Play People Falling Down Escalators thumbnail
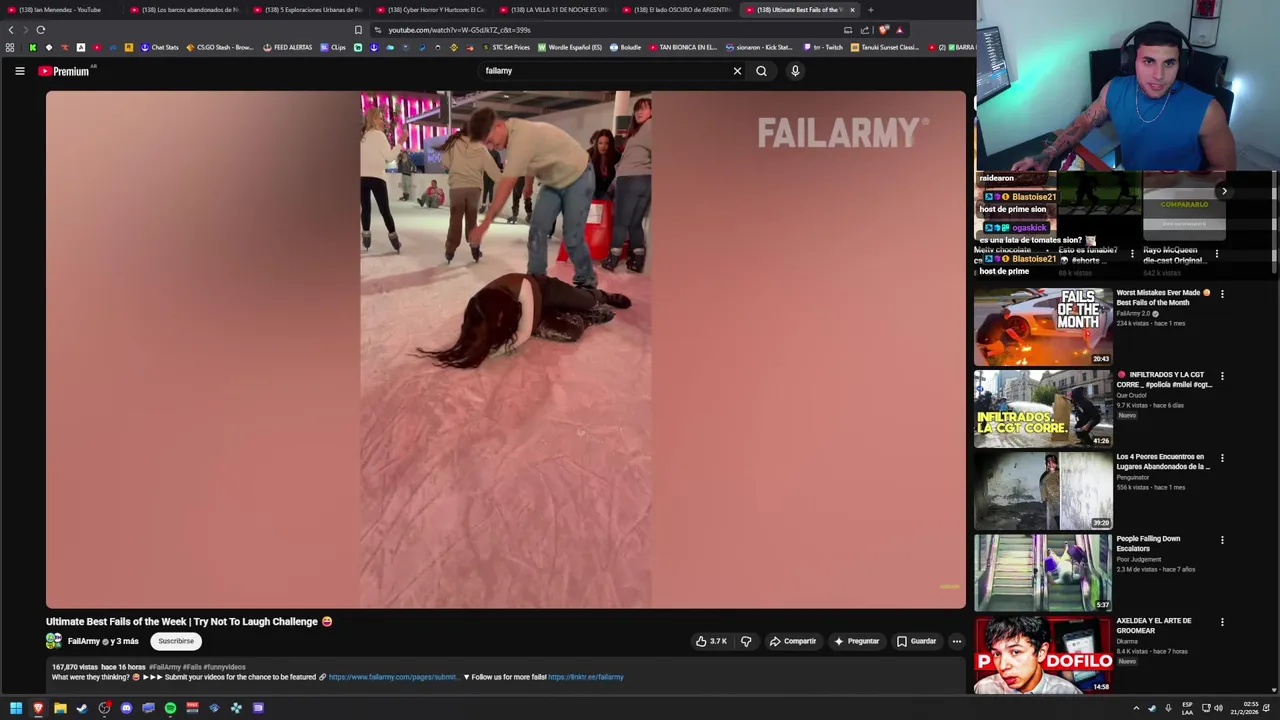Viewport: 1280px width, 720px height. (1043, 573)
